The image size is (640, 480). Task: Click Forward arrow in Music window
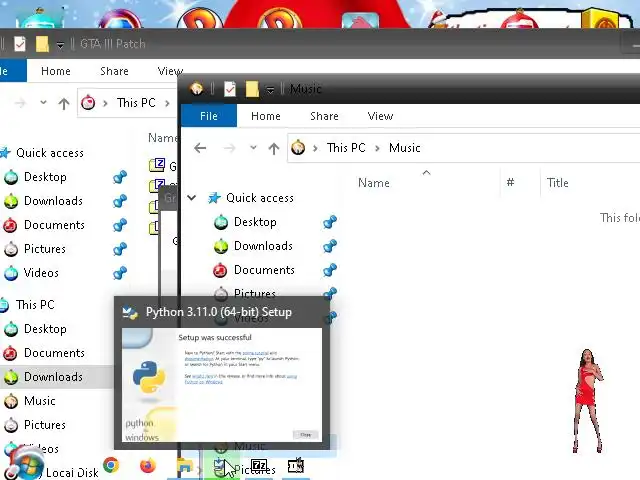pos(230,148)
